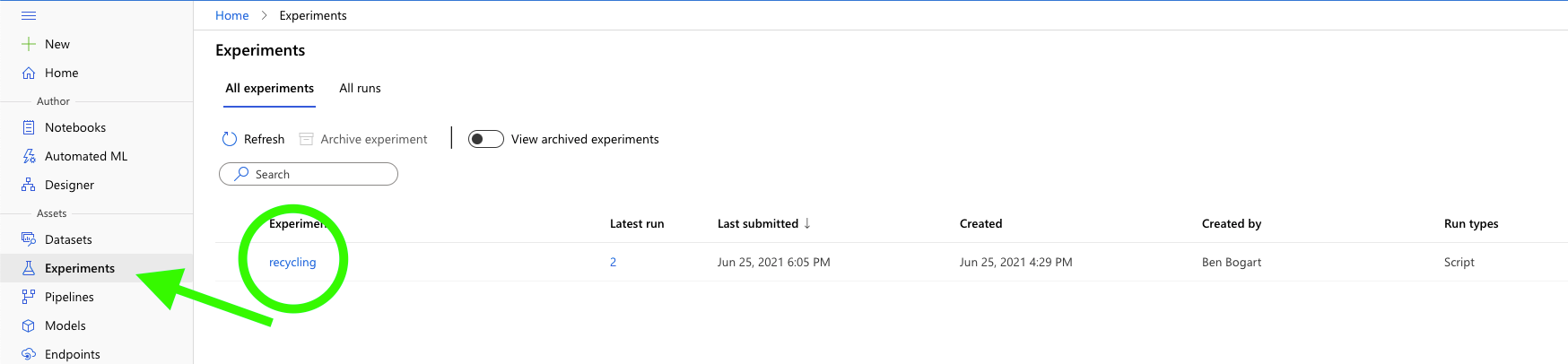1568x364 pixels.
Task: Click the Datasets icon
Action: pos(29,239)
